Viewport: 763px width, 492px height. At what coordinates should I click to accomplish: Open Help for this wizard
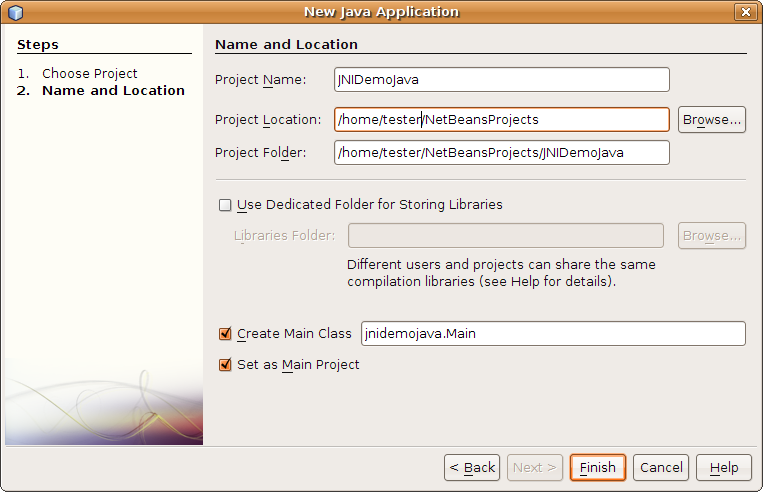723,467
